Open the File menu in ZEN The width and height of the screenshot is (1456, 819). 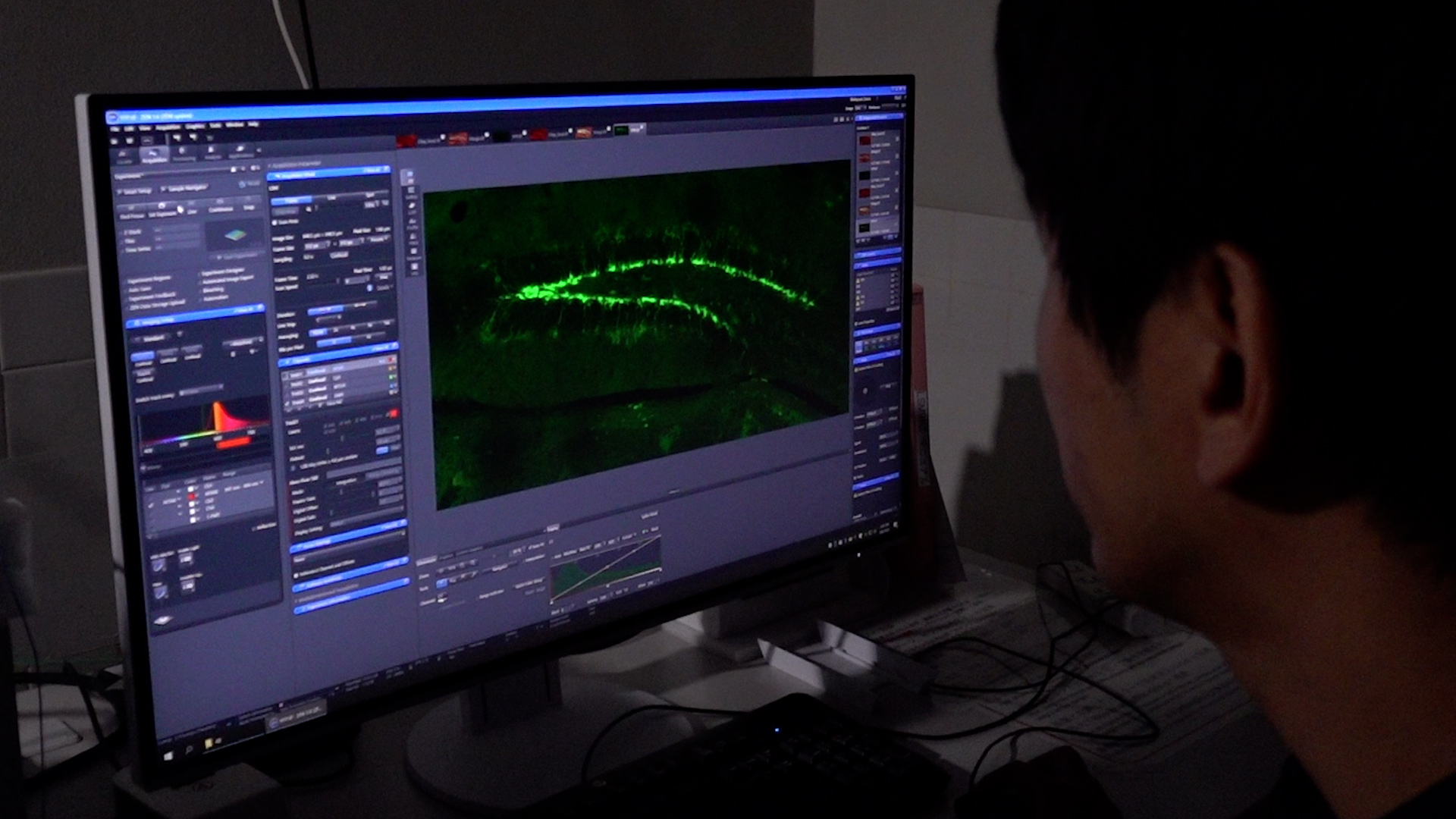(114, 129)
